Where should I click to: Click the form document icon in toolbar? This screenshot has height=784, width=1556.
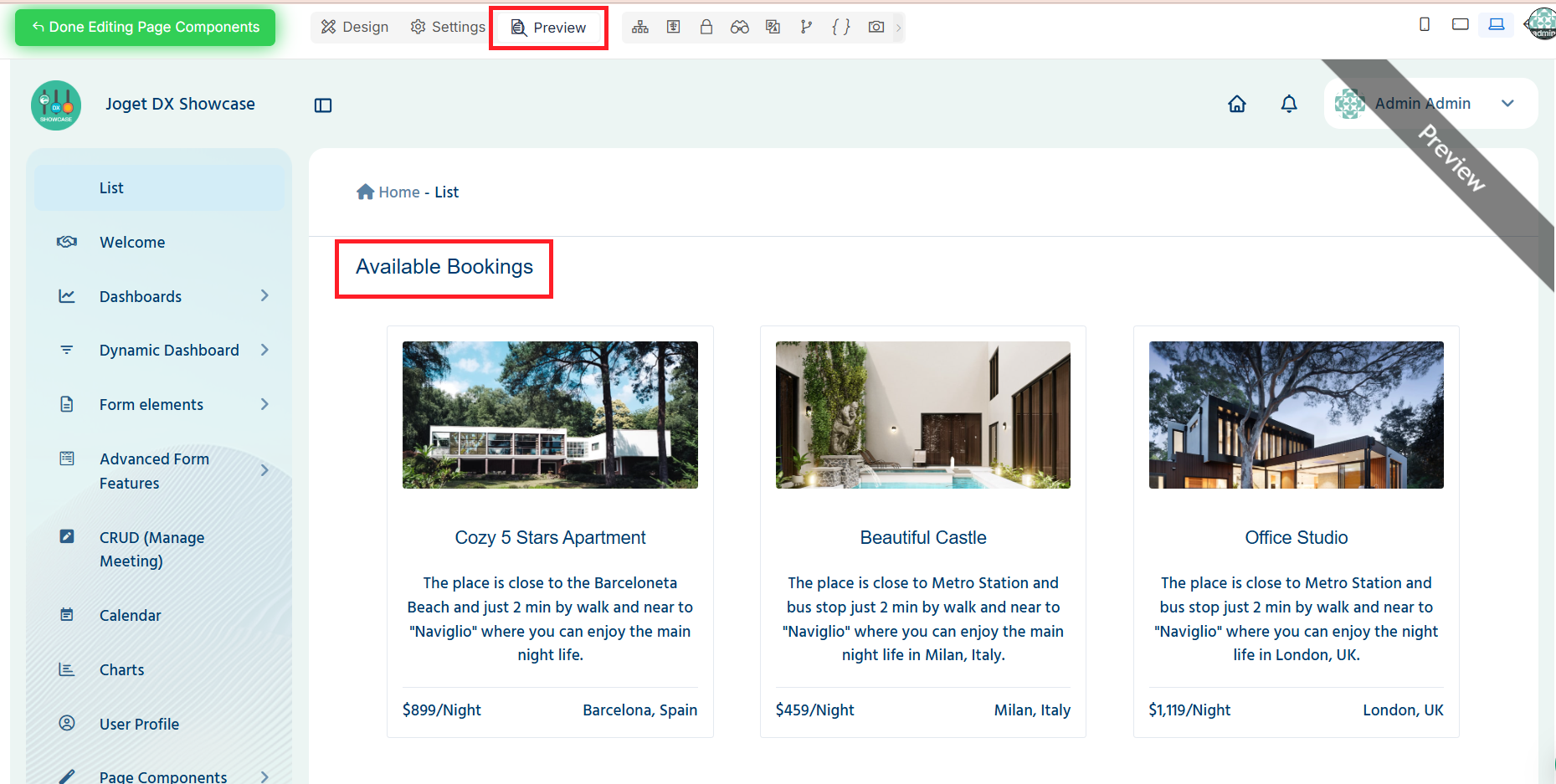click(x=673, y=27)
